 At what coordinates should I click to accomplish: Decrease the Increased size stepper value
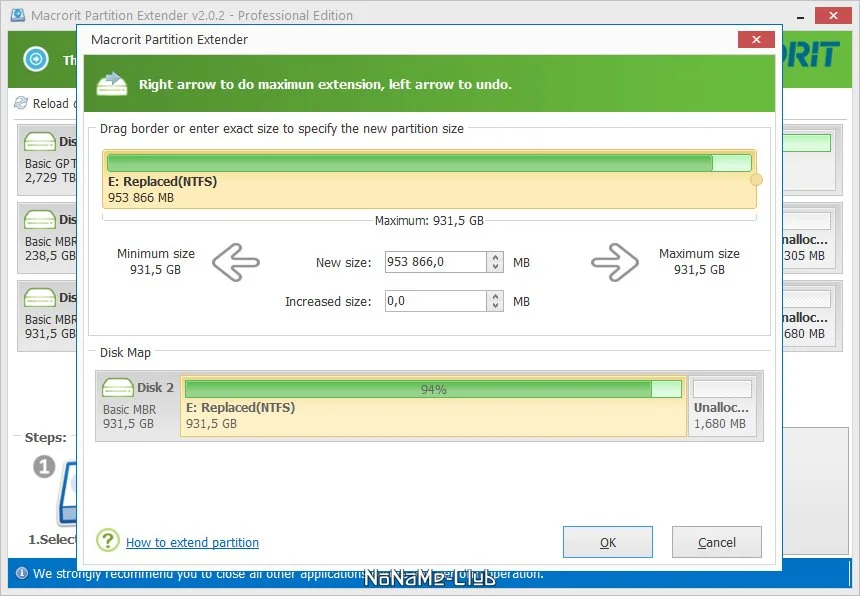click(x=495, y=305)
